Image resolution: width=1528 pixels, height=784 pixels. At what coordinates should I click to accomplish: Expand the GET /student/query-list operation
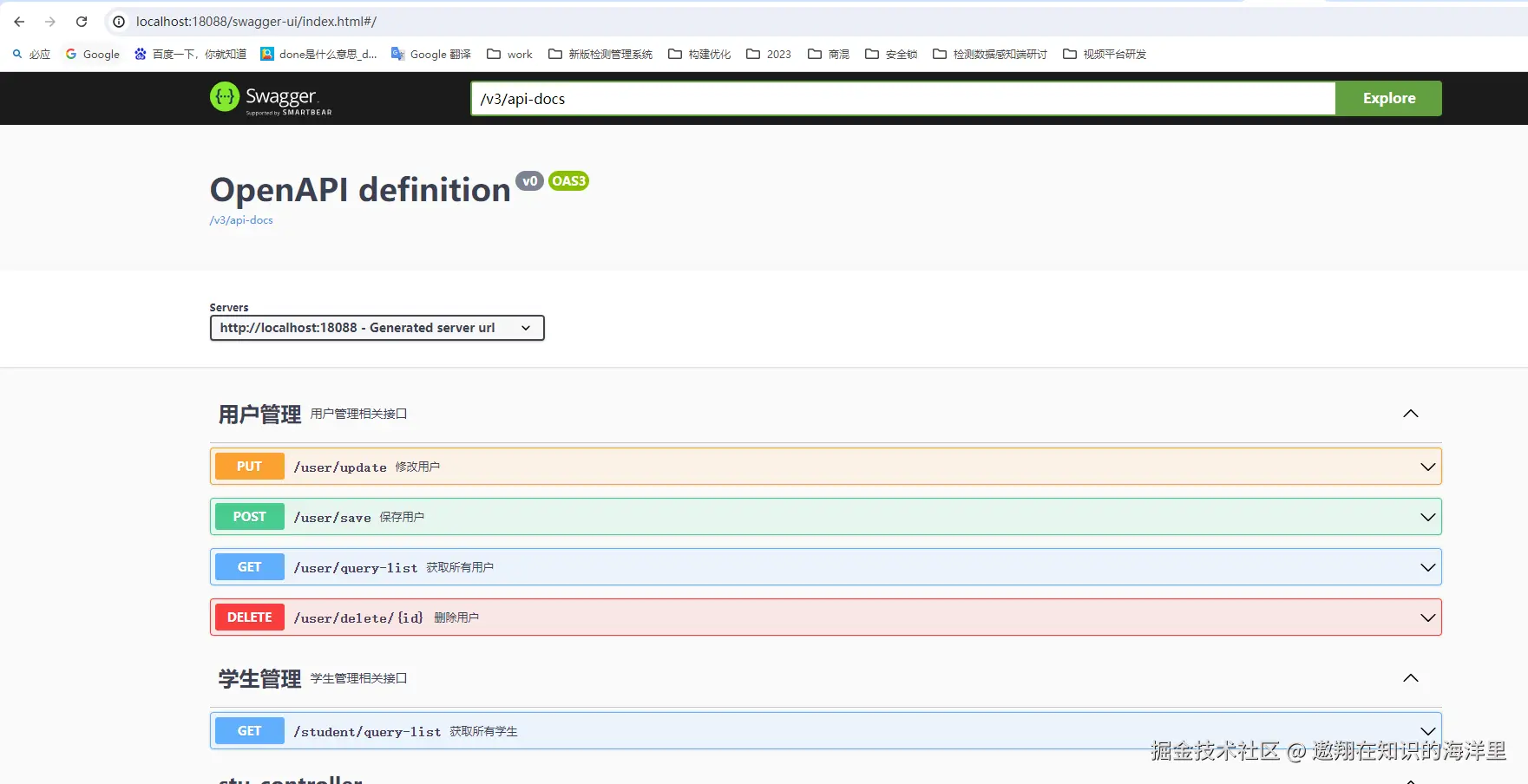1427,731
